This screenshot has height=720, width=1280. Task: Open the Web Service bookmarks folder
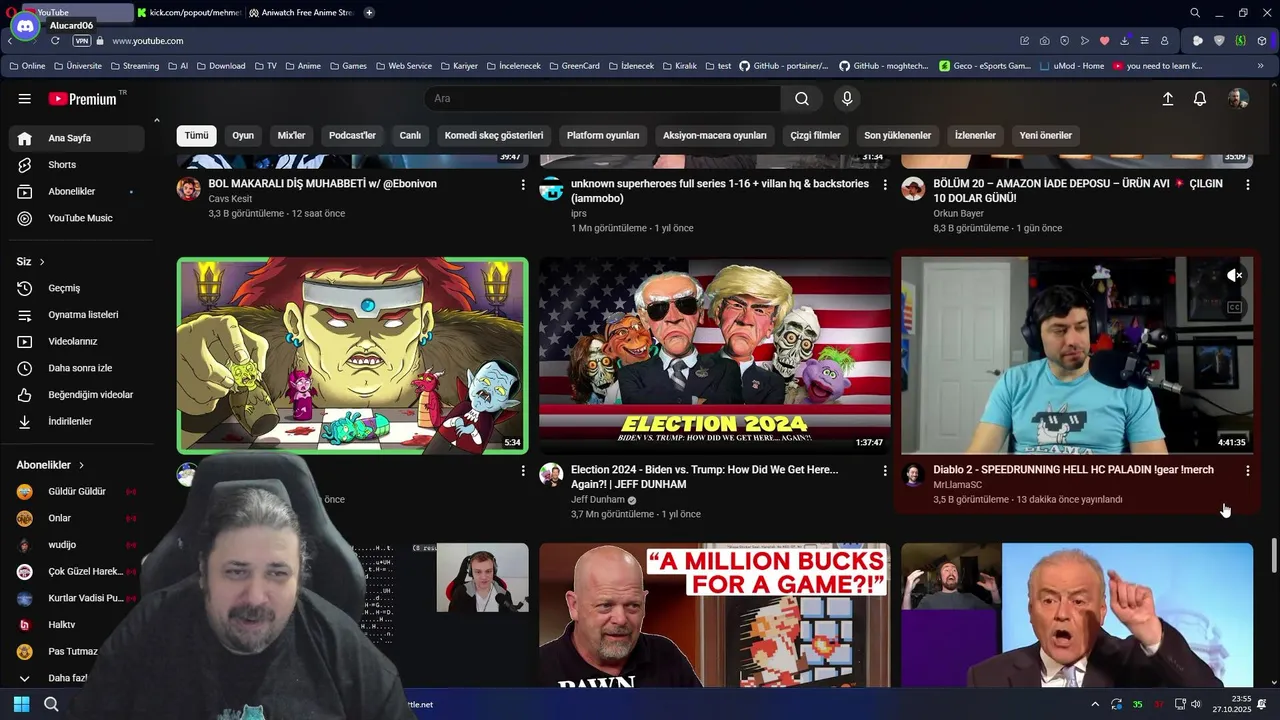403,66
